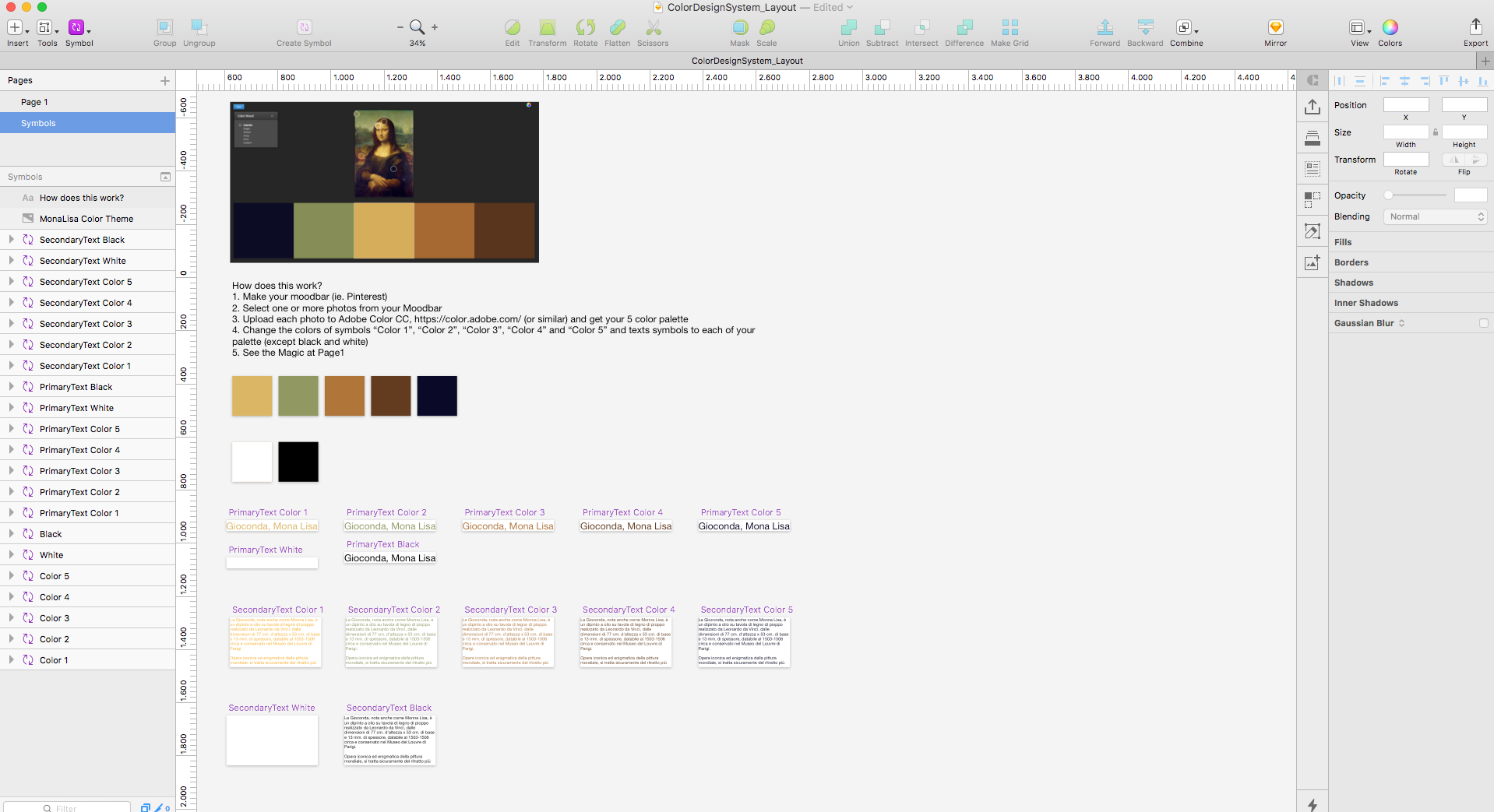
Task: Switch to Page 1
Action: point(35,102)
